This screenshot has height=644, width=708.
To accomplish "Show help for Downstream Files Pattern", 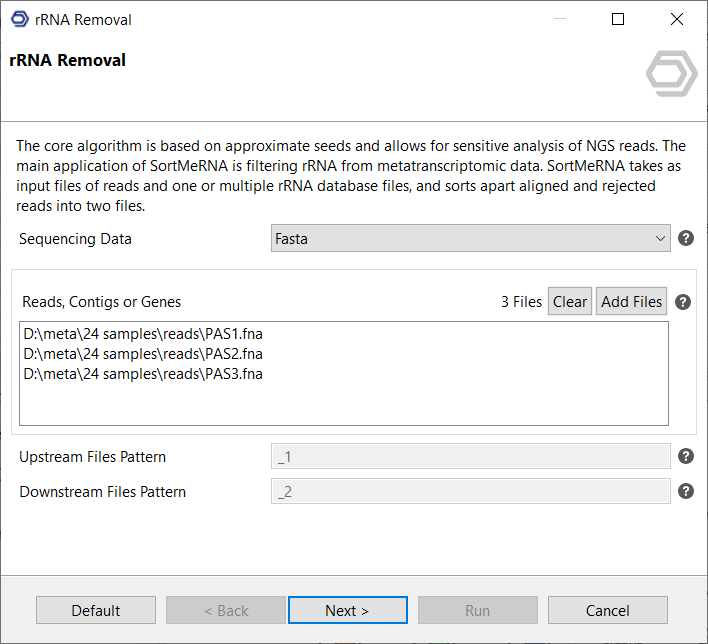I will point(686,491).
